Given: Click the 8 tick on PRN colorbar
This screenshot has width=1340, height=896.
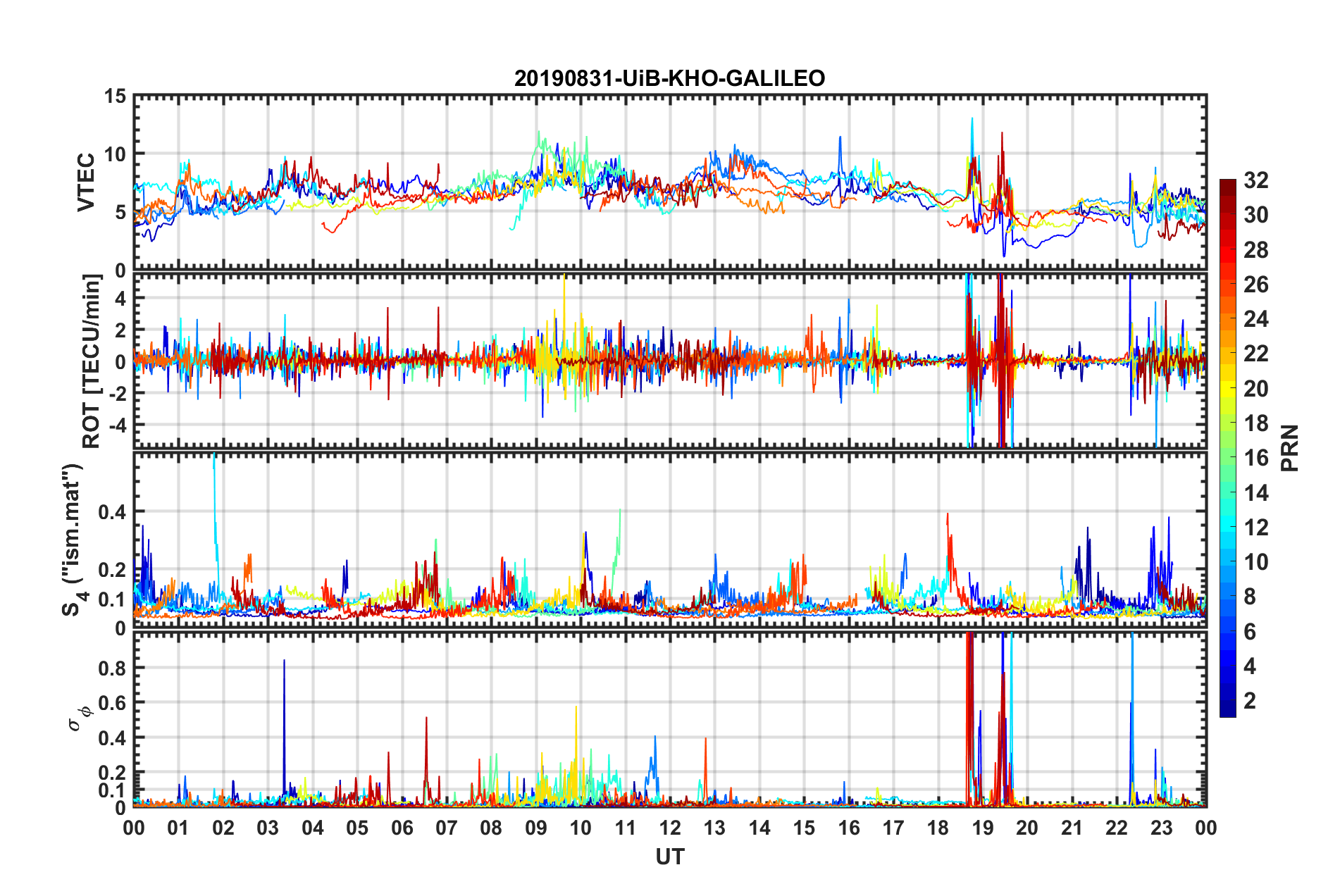Looking at the screenshot, I should [1250, 597].
